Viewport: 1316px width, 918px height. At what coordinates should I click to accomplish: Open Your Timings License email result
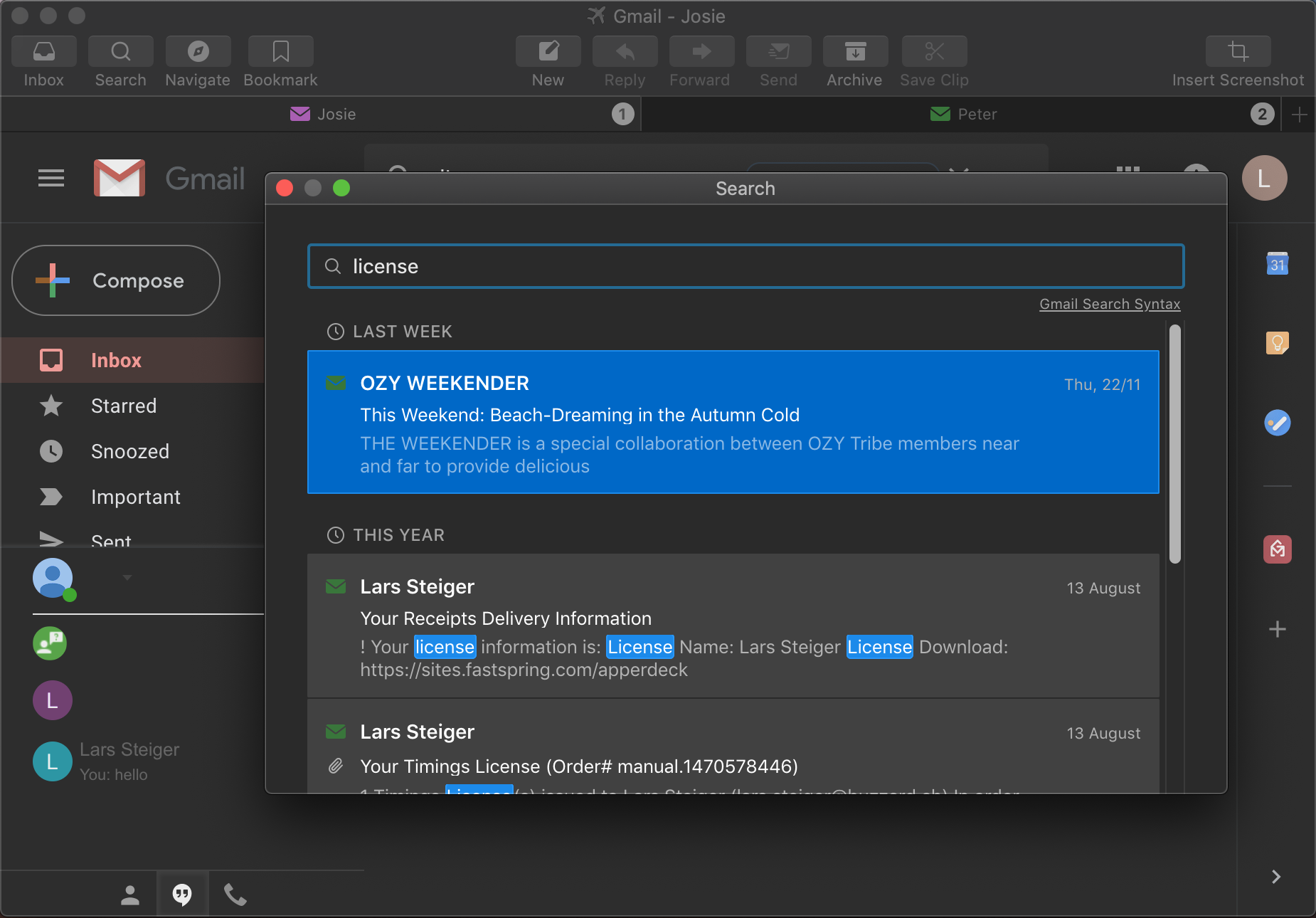[x=733, y=746]
